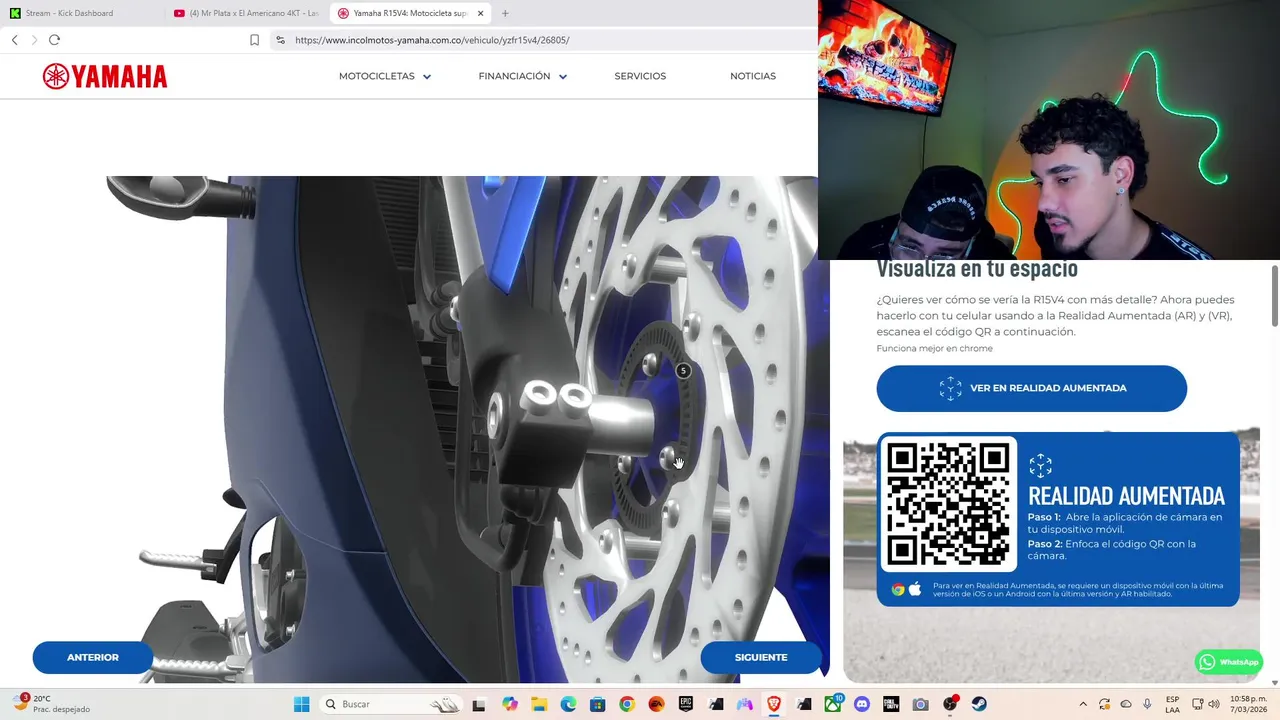
Task: Bookmark this page icon
Action: coord(254,40)
